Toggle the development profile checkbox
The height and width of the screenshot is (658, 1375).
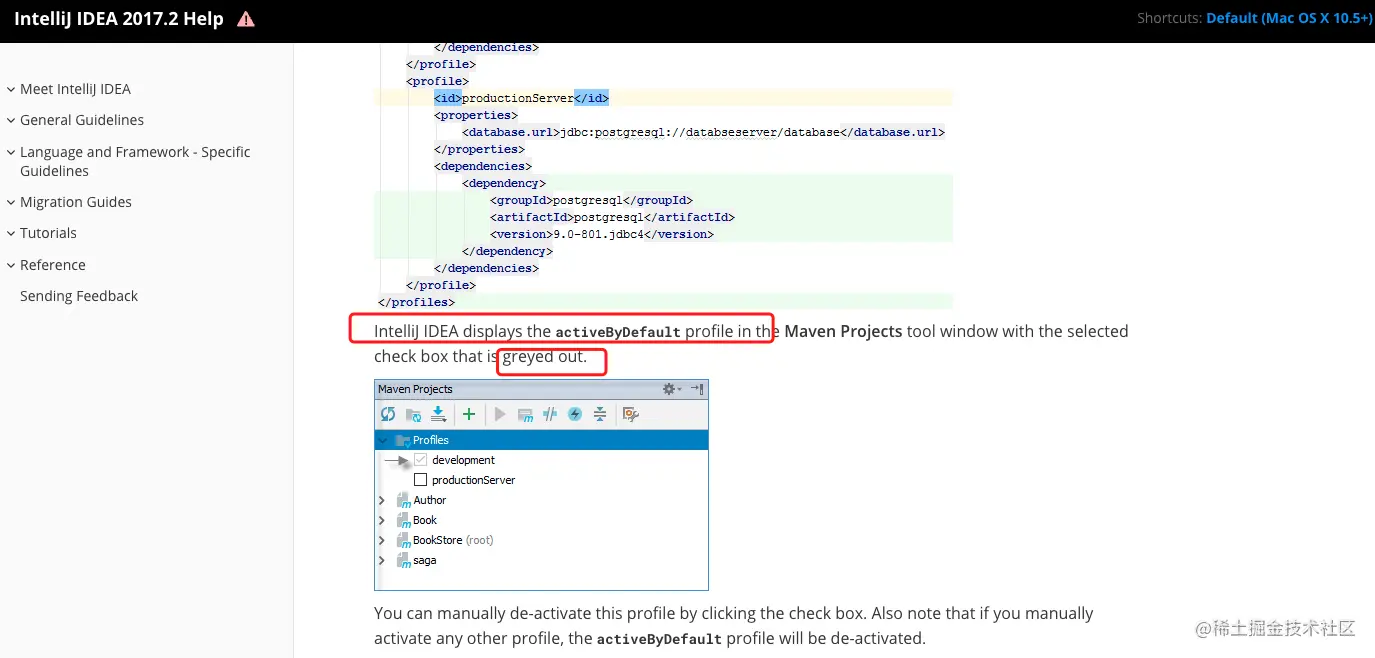(x=421, y=460)
